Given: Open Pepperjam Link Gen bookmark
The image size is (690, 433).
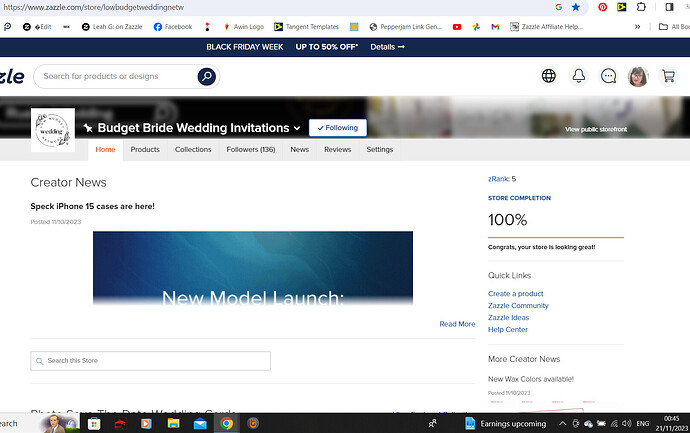Looking at the screenshot, I should [405, 27].
